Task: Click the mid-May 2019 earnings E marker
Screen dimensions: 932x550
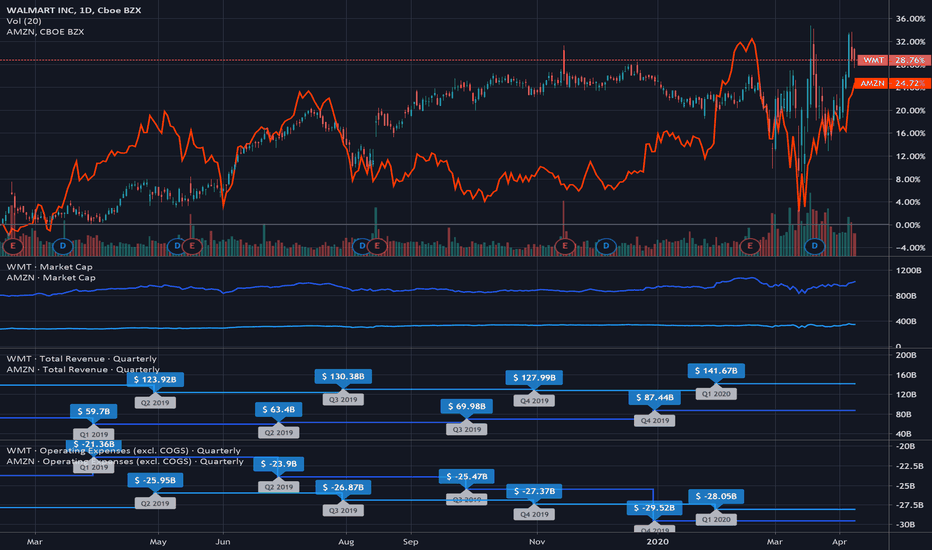Action: click(192, 246)
